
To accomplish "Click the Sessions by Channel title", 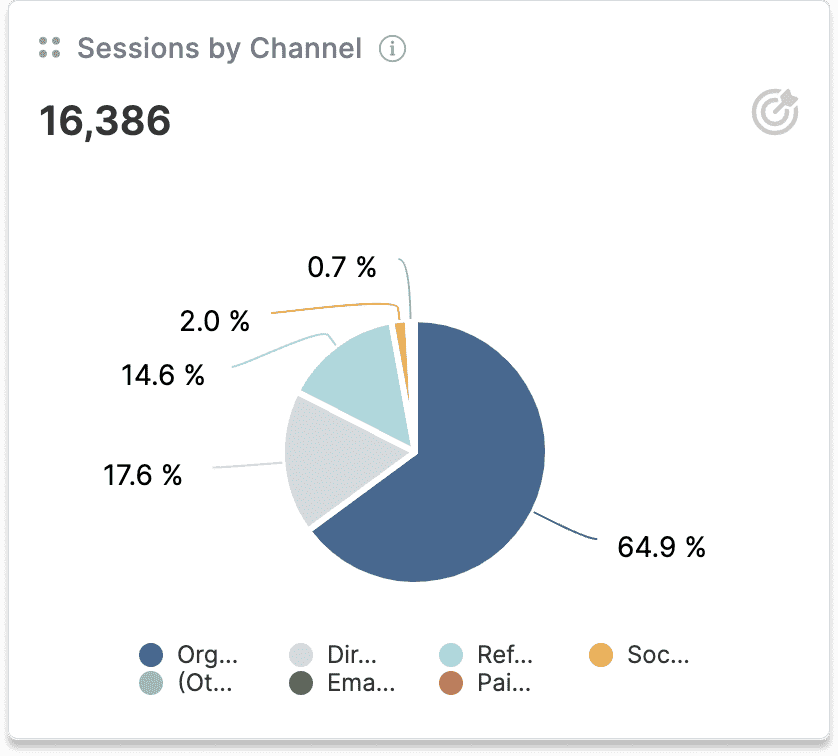I will pos(219,48).
